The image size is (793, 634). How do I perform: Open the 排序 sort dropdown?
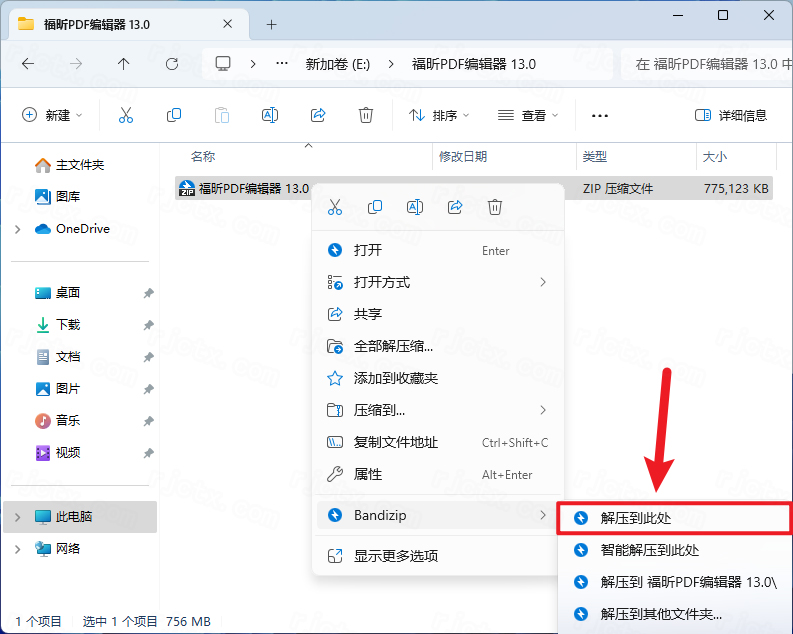click(x=439, y=115)
